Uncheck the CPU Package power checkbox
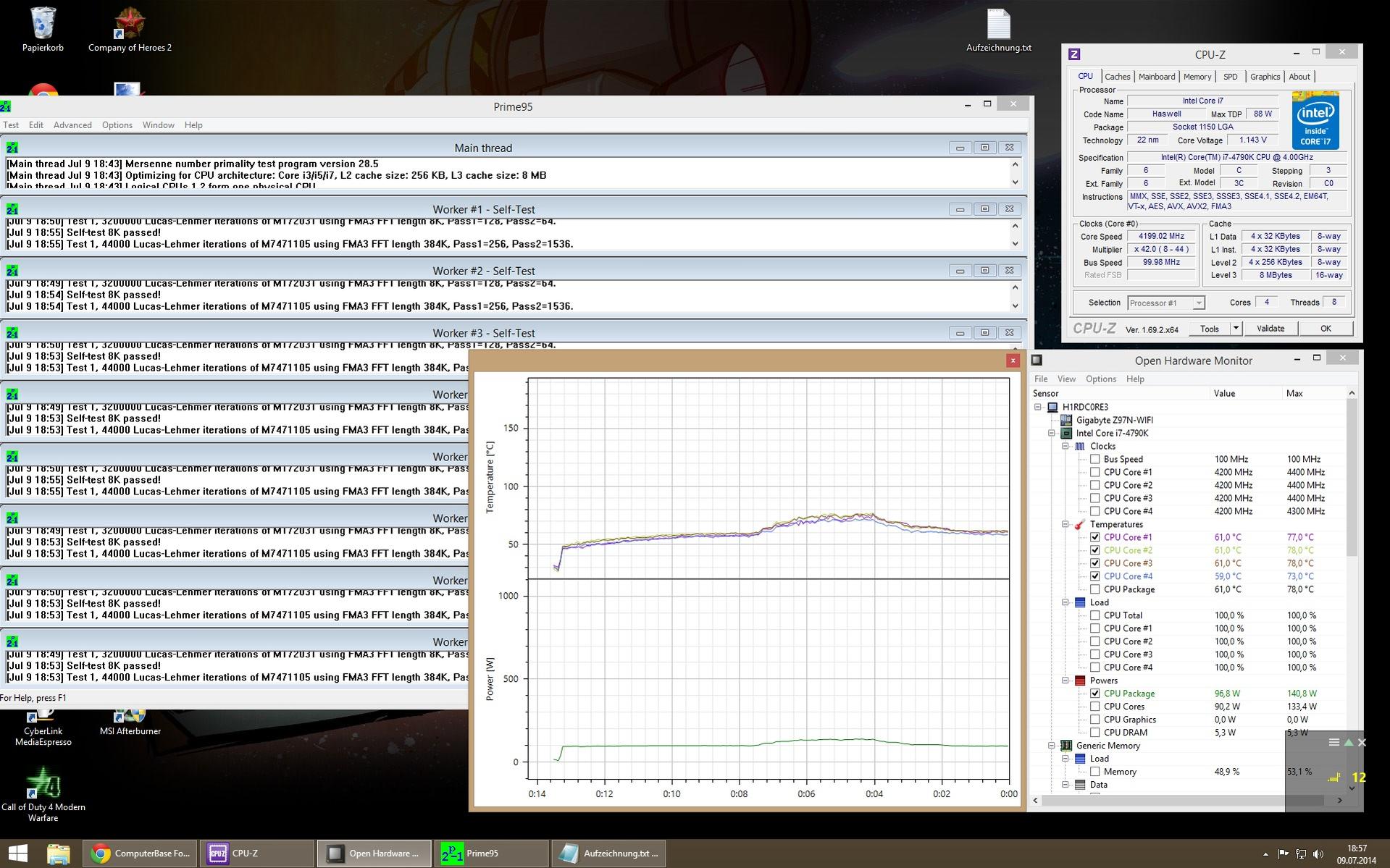The image size is (1390, 868). (x=1094, y=694)
